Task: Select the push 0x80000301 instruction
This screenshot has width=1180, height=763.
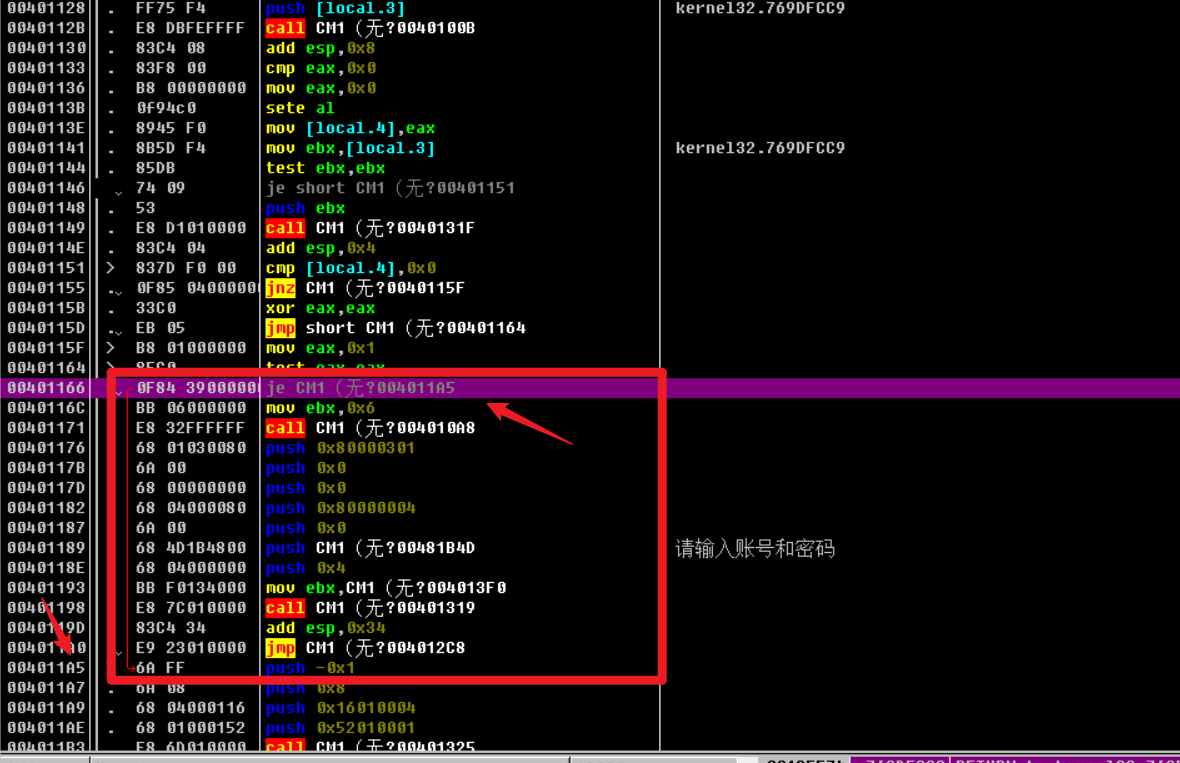Action: 340,448
